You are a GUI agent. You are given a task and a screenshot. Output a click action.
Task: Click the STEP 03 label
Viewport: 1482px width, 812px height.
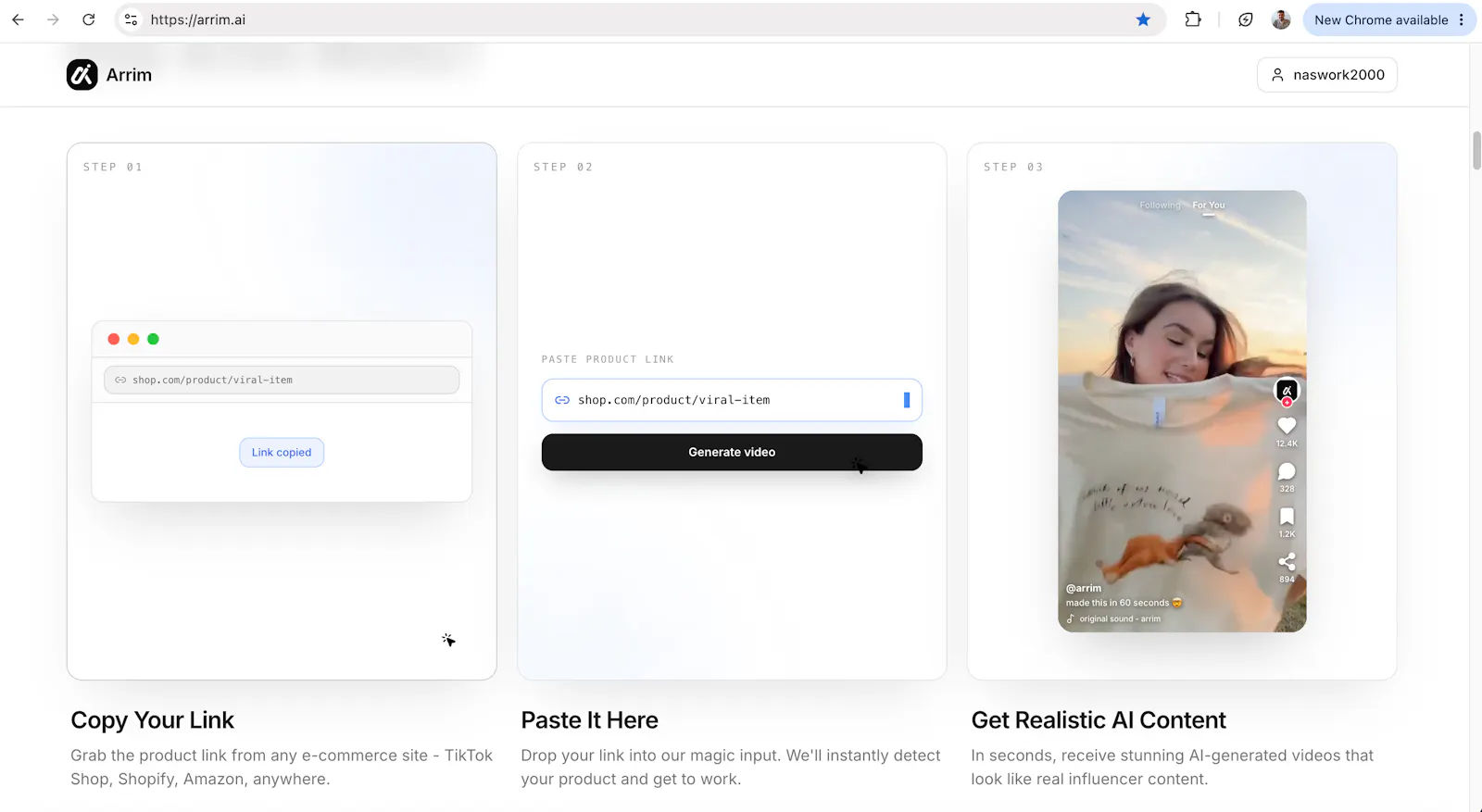pyautogui.click(x=1013, y=168)
